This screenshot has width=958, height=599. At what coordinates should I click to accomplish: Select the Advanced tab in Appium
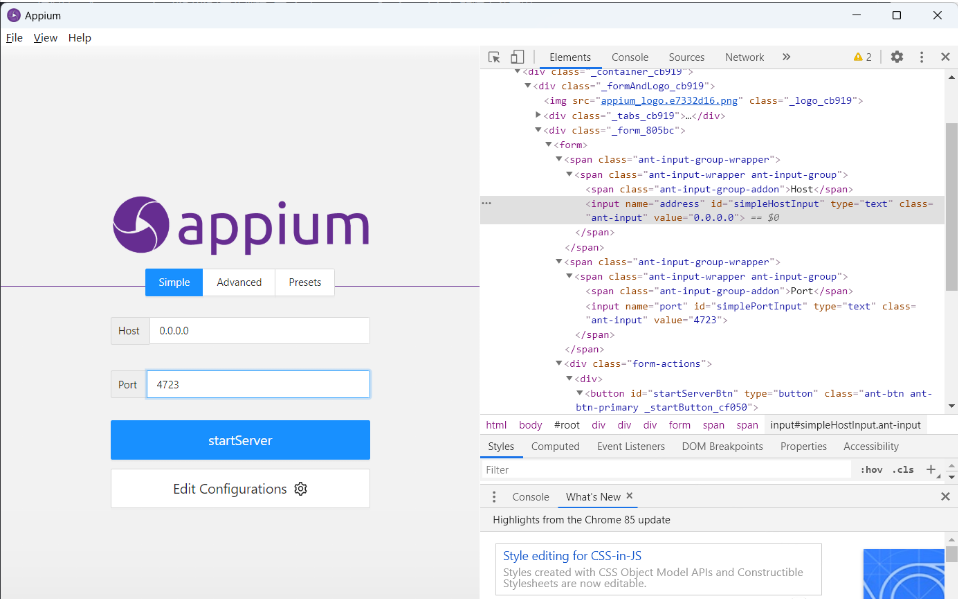click(239, 282)
